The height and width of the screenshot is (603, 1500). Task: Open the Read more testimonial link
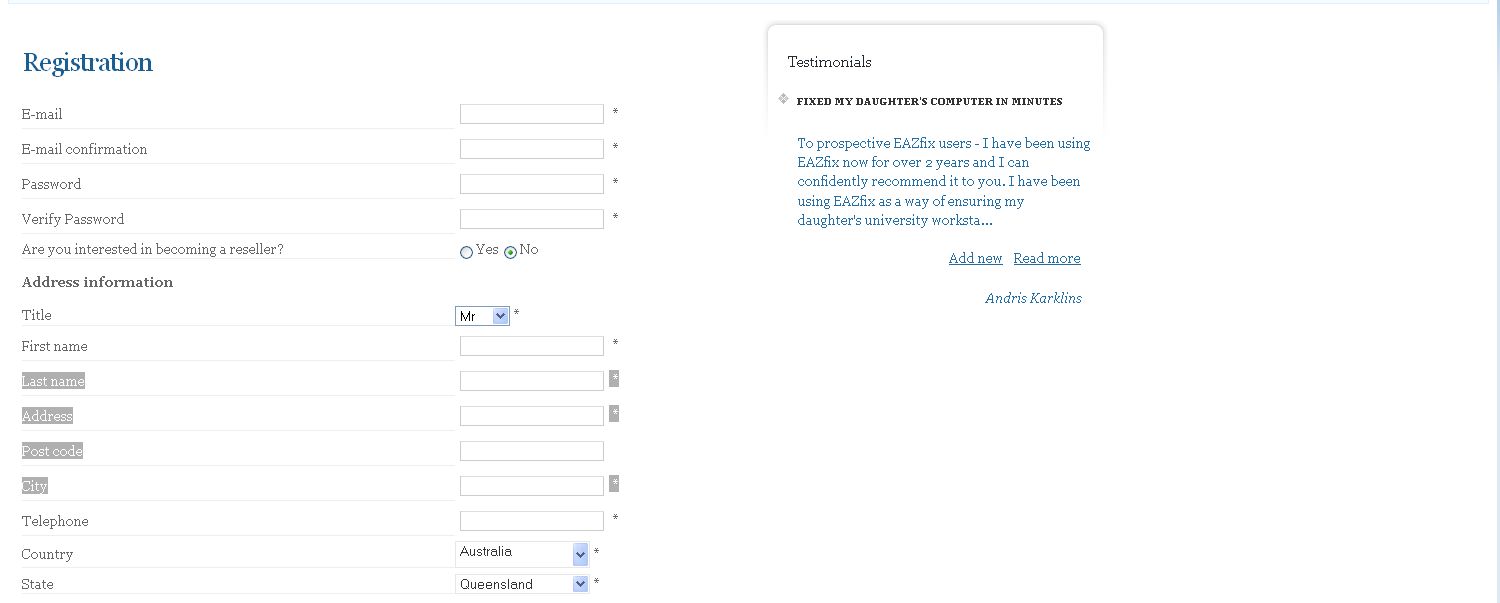pos(1046,258)
